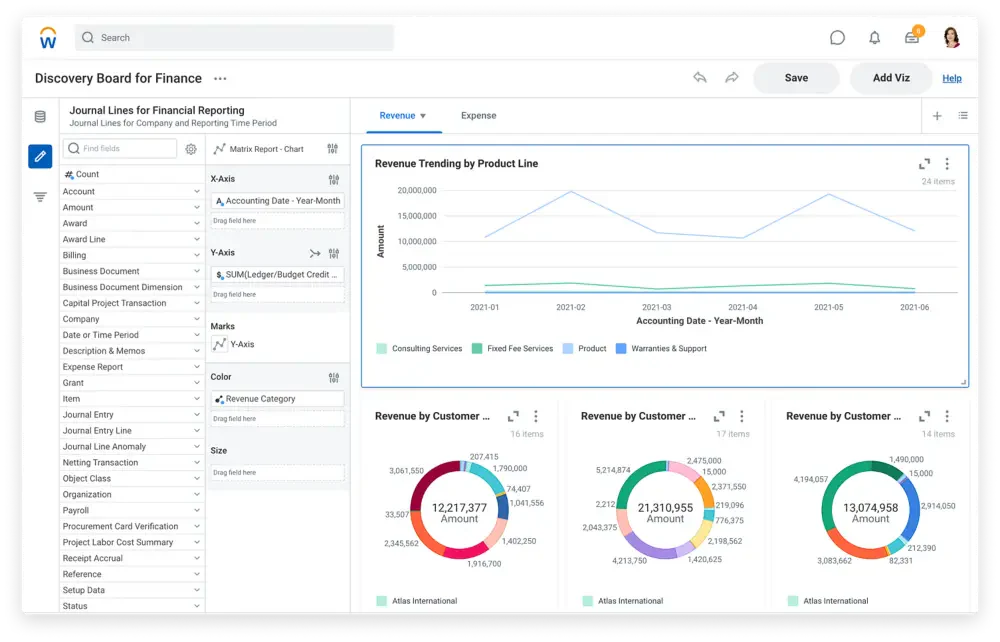Expand the Journal Entry field group
1000x642 pixels.
pyautogui.click(x=197, y=414)
